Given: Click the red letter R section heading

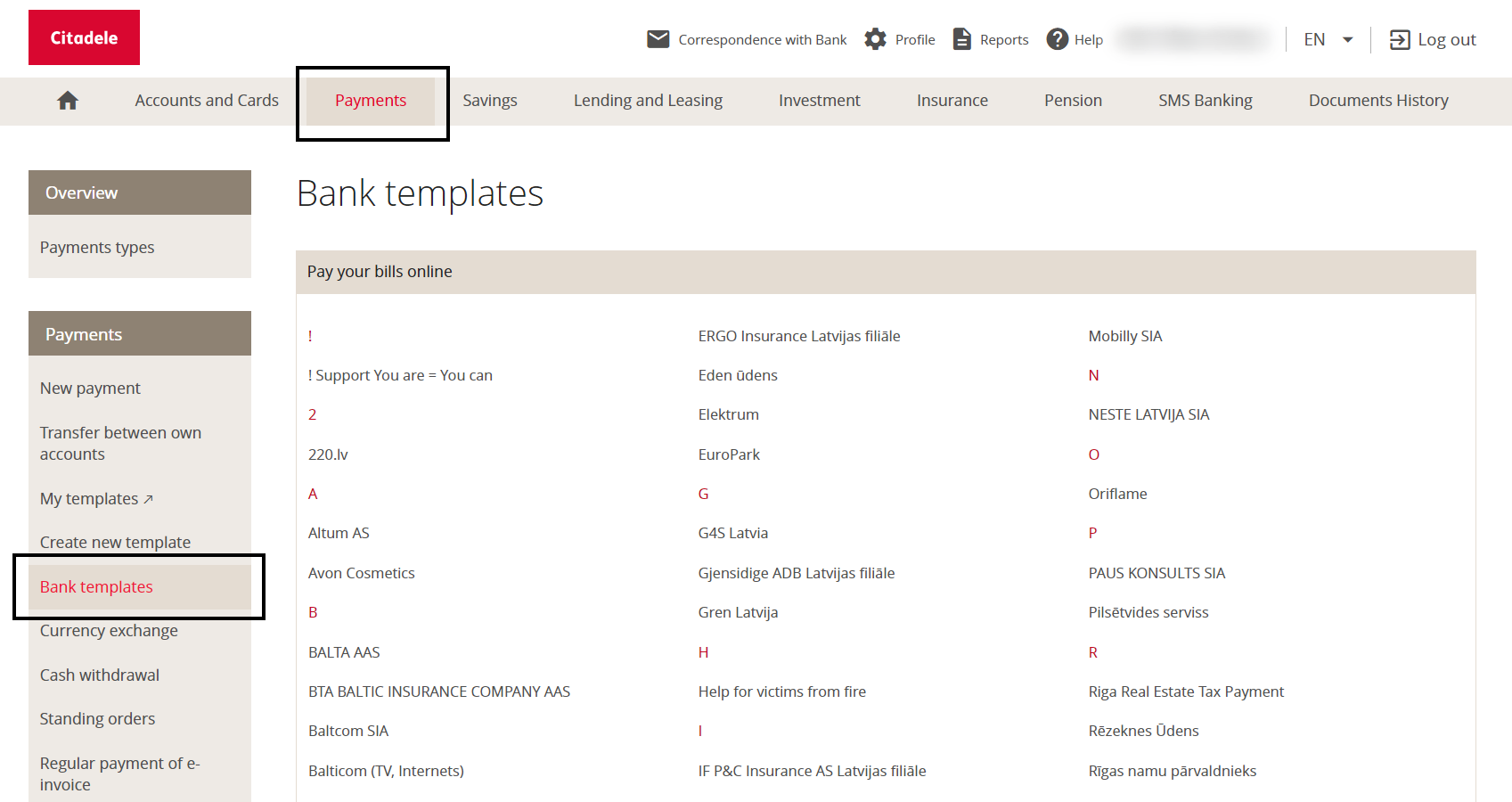Looking at the screenshot, I should point(1093,652).
